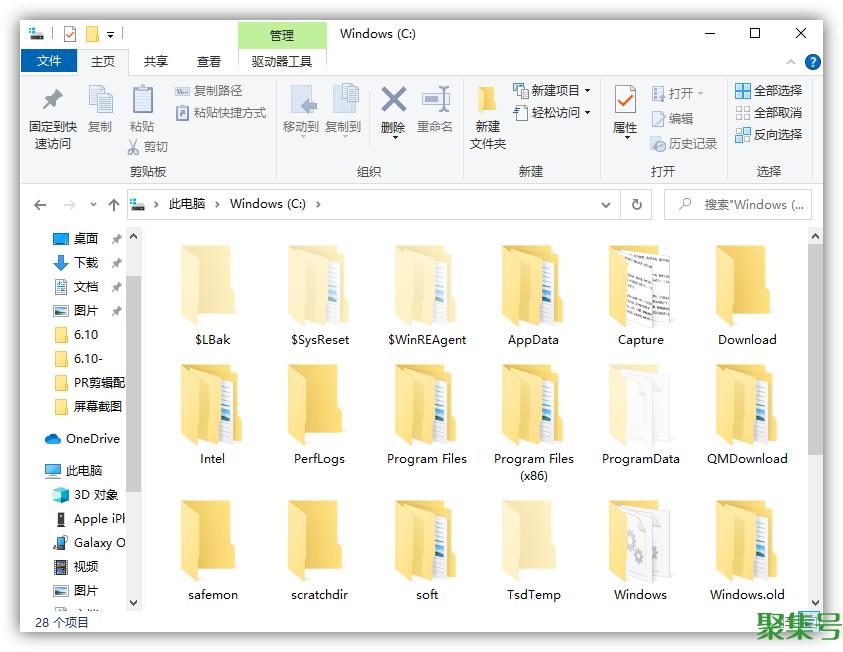Image resolution: width=843 pixels, height=652 pixels.
Task: Select the Intel folder
Action: 212,415
